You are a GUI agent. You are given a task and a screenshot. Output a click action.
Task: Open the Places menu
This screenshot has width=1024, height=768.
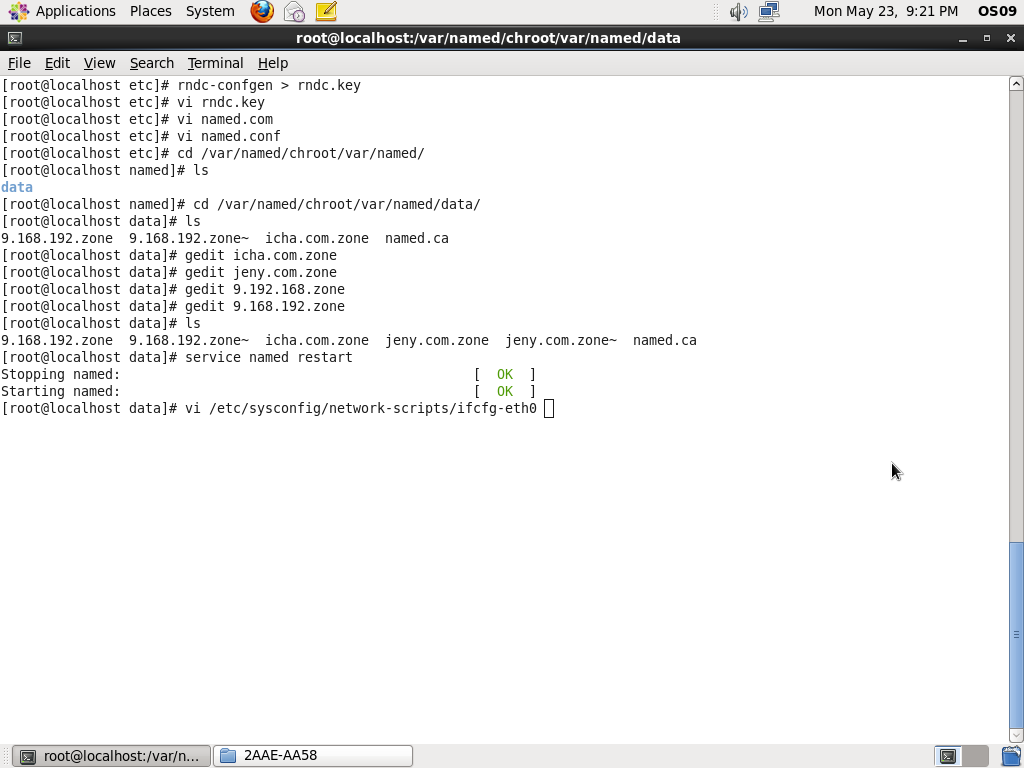tap(150, 11)
